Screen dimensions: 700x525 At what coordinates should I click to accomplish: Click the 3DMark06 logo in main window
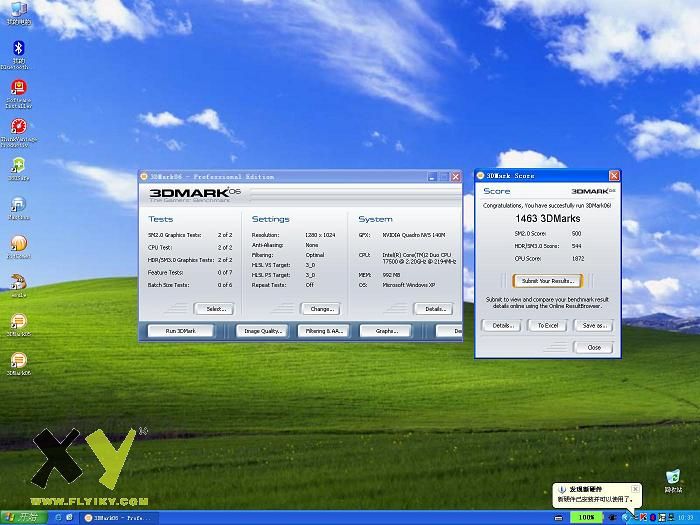point(195,193)
